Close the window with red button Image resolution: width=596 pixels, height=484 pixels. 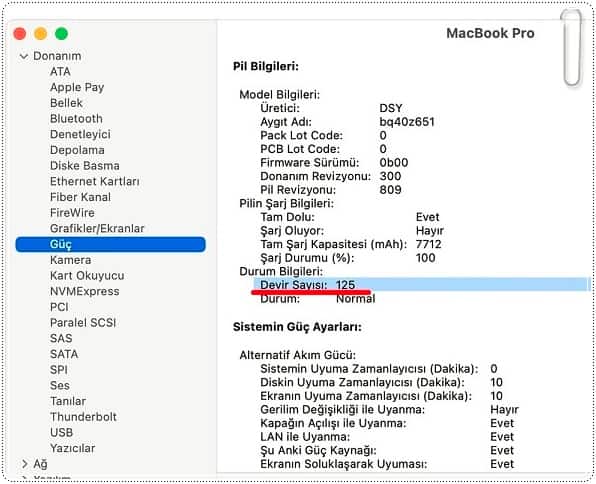20,33
